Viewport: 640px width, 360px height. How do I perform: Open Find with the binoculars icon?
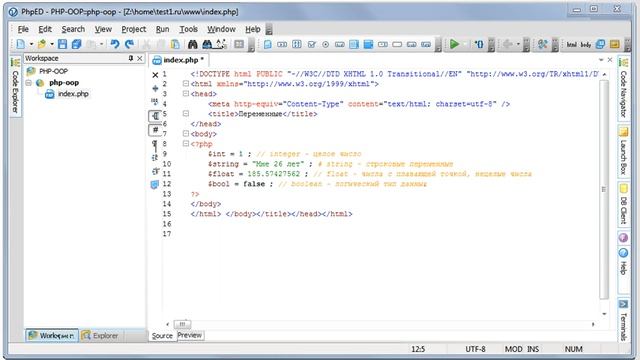tap(193, 44)
